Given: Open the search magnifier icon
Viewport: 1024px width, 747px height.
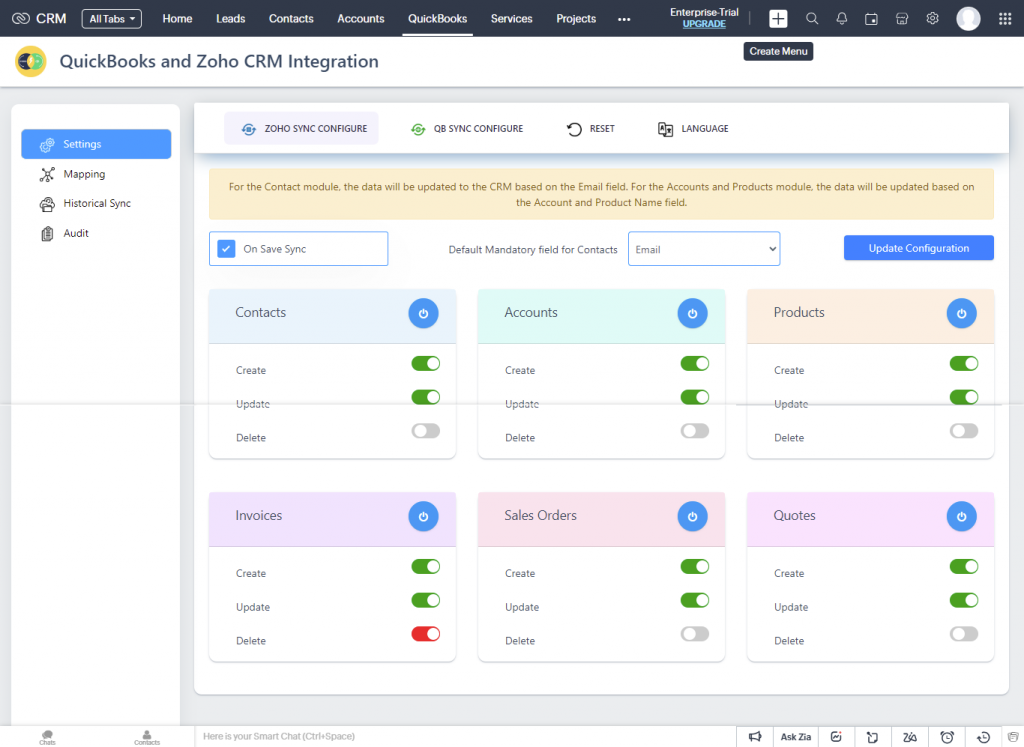Looking at the screenshot, I should pyautogui.click(x=812, y=18).
